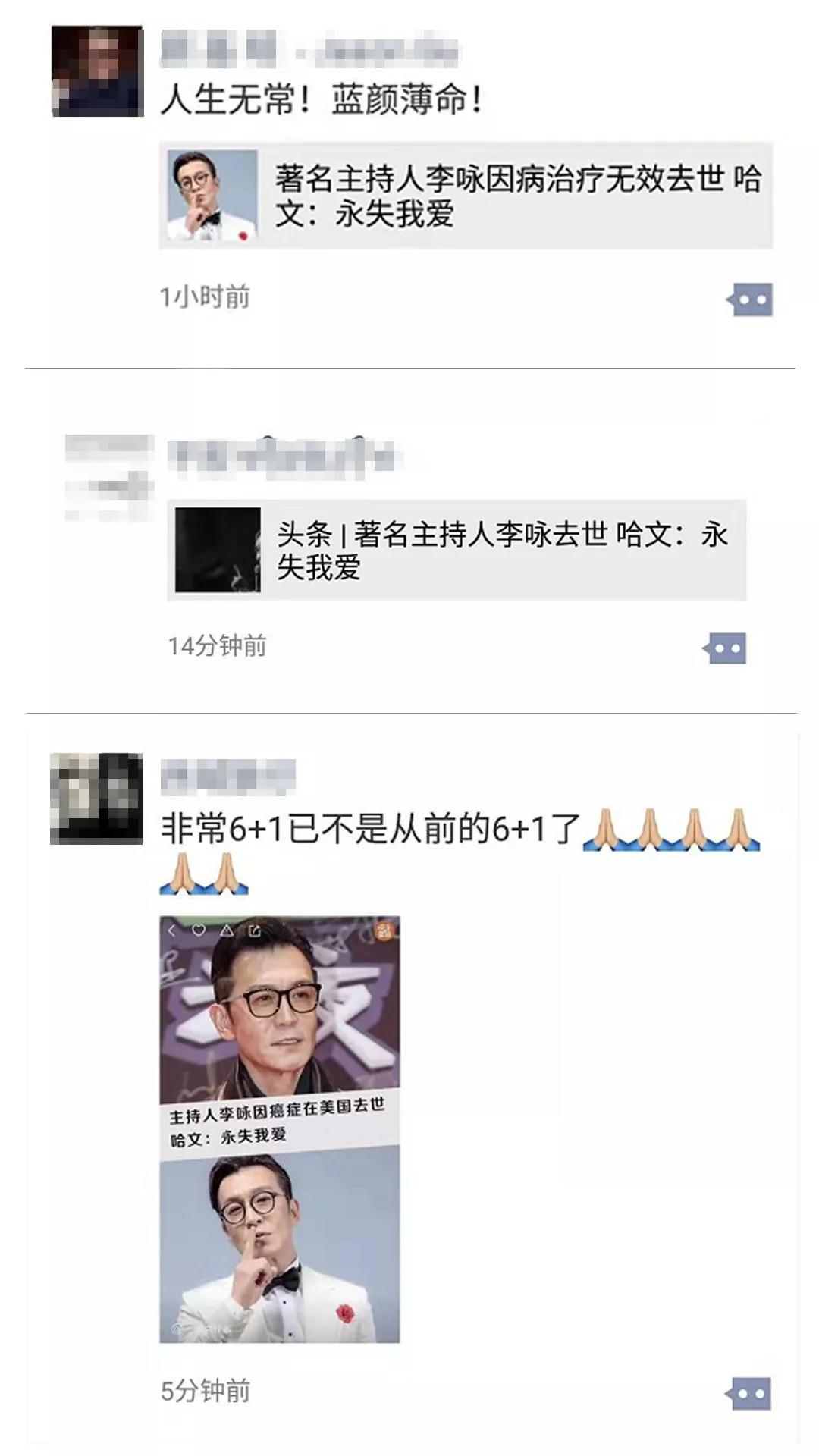Open second poster's blurred profile avatar

coord(109,478)
